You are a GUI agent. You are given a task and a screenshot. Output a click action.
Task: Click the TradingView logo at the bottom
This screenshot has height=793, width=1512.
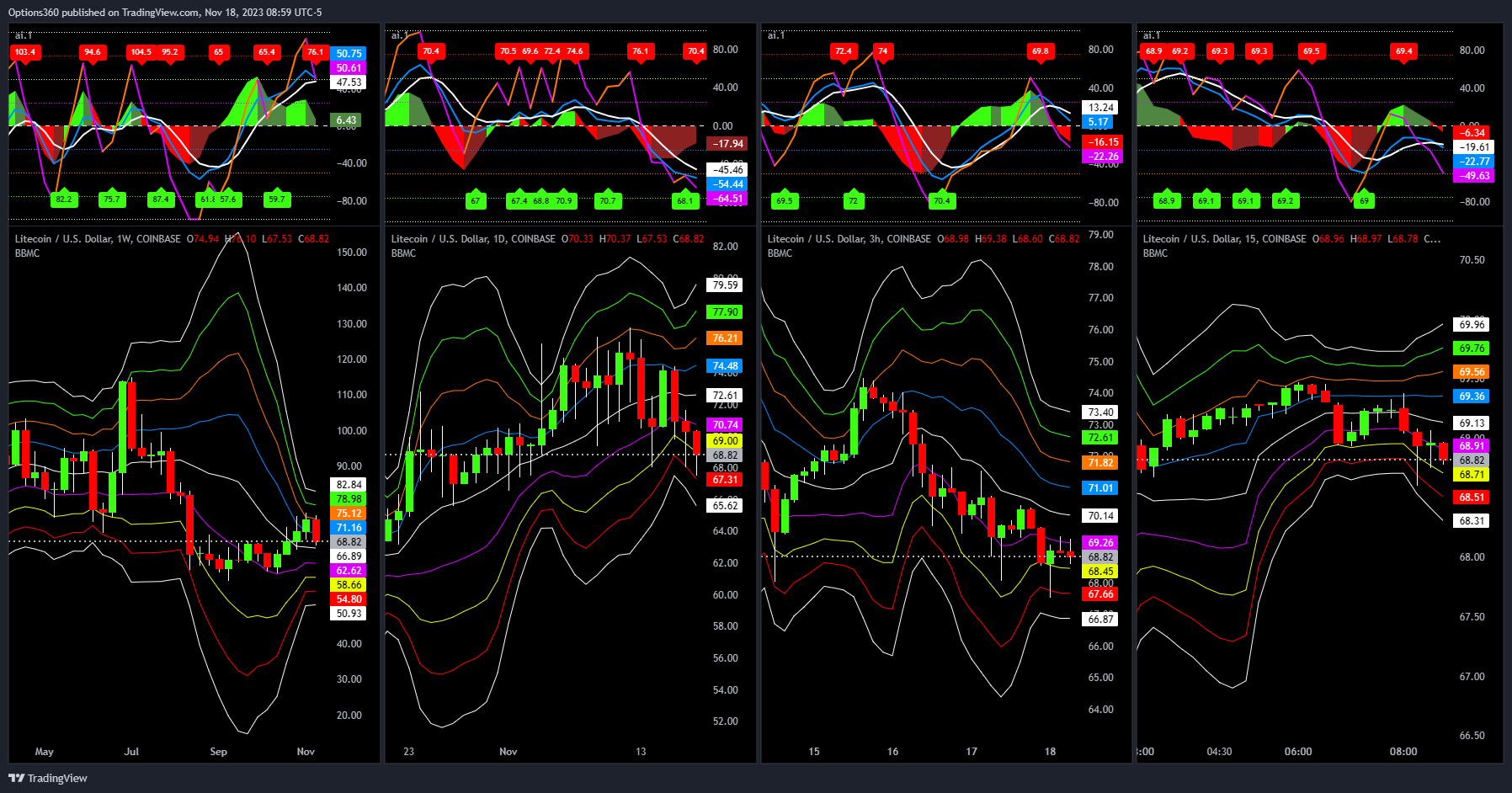tap(48, 778)
